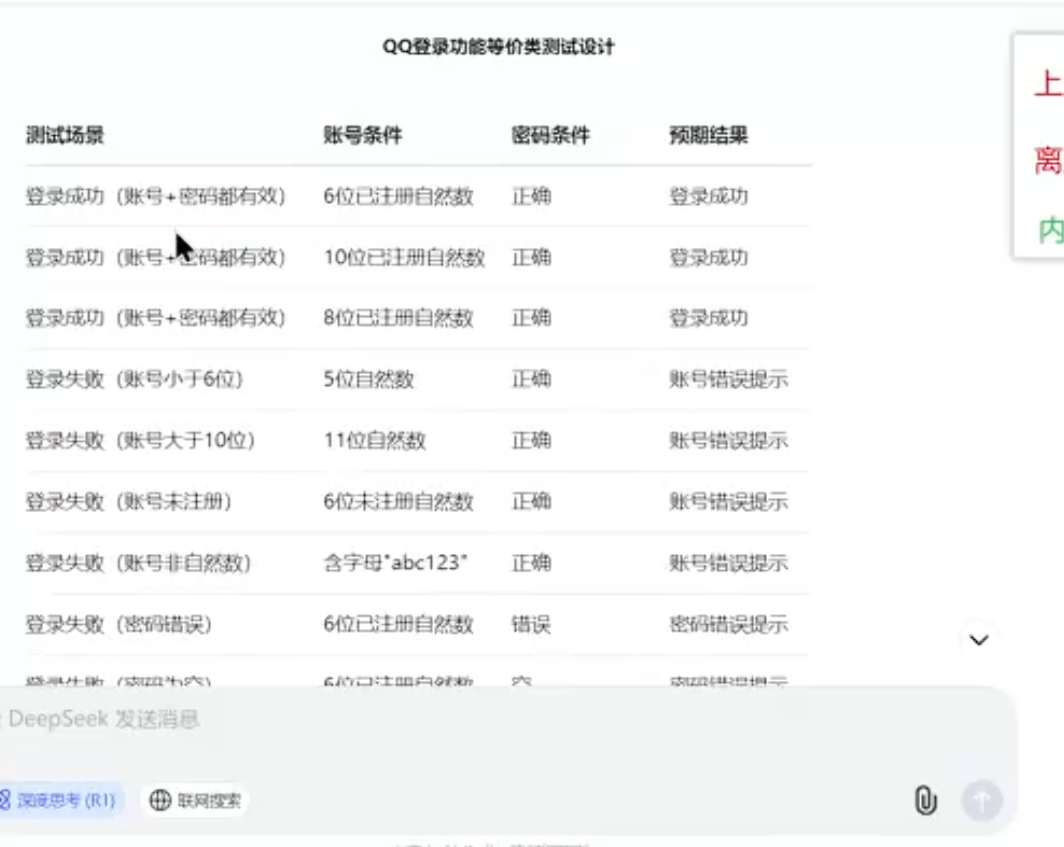Select cell 含字母"abc123"

pyautogui.click(x=396, y=563)
